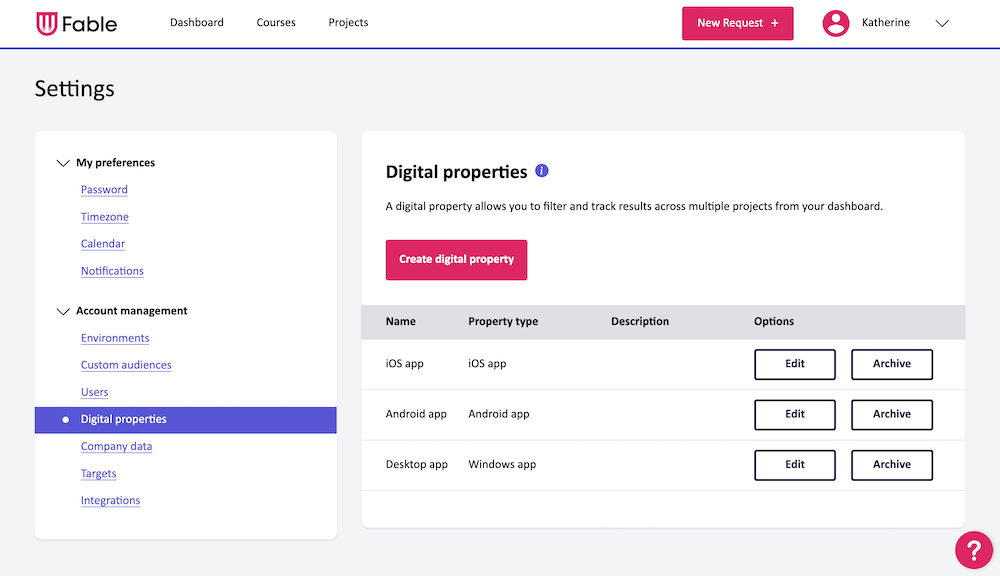The height and width of the screenshot is (576, 1000).
Task: Open the Password settings link
Action: 104,189
